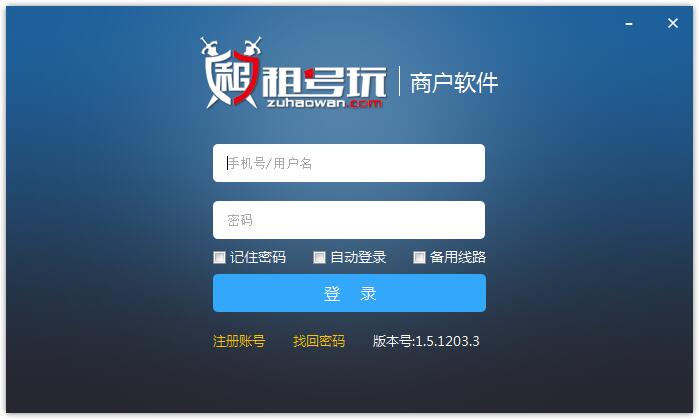The image size is (699, 419).
Task: Check the 备用线路 checkbox box
Action: (419, 257)
